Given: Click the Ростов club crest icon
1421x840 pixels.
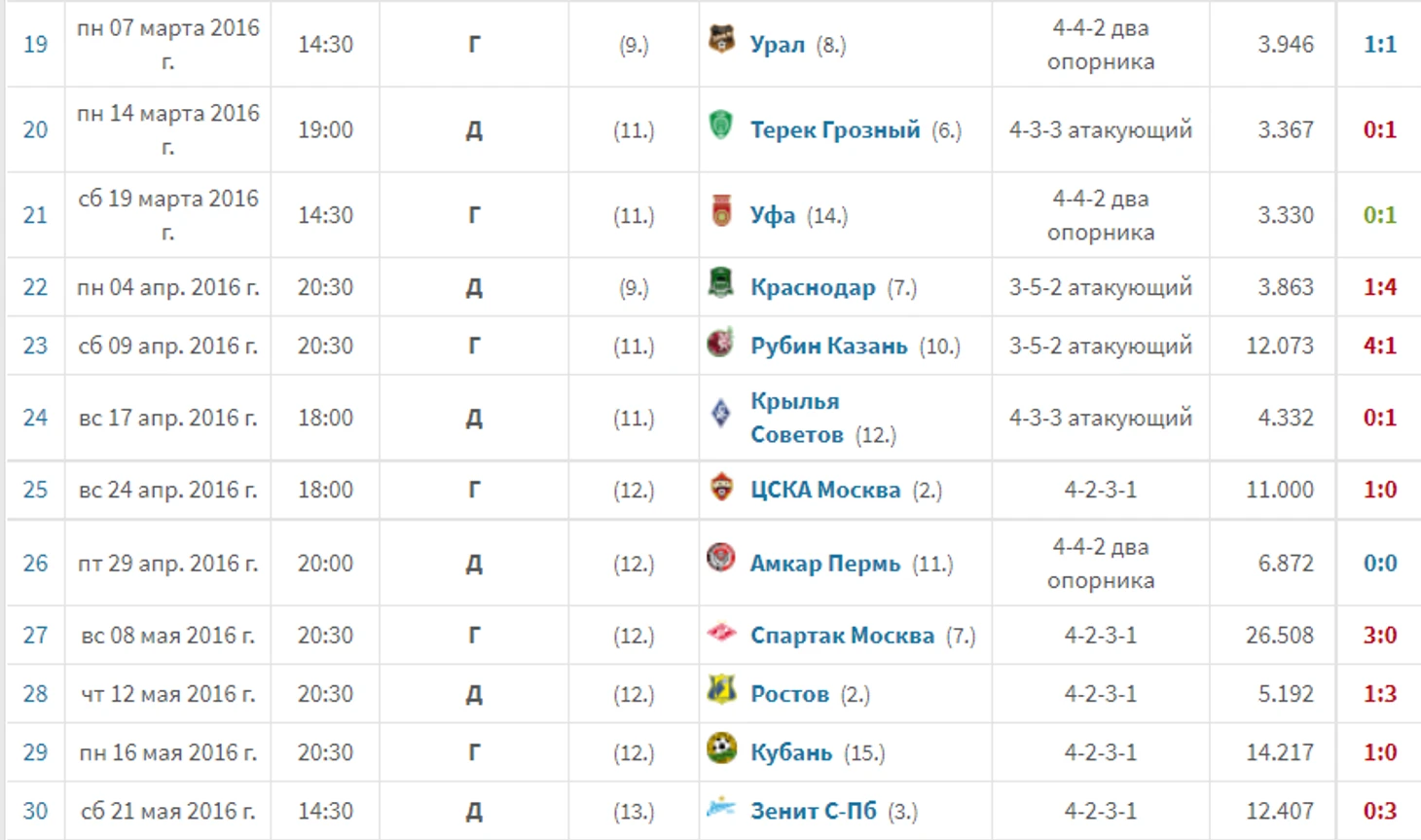Looking at the screenshot, I should tap(721, 690).
